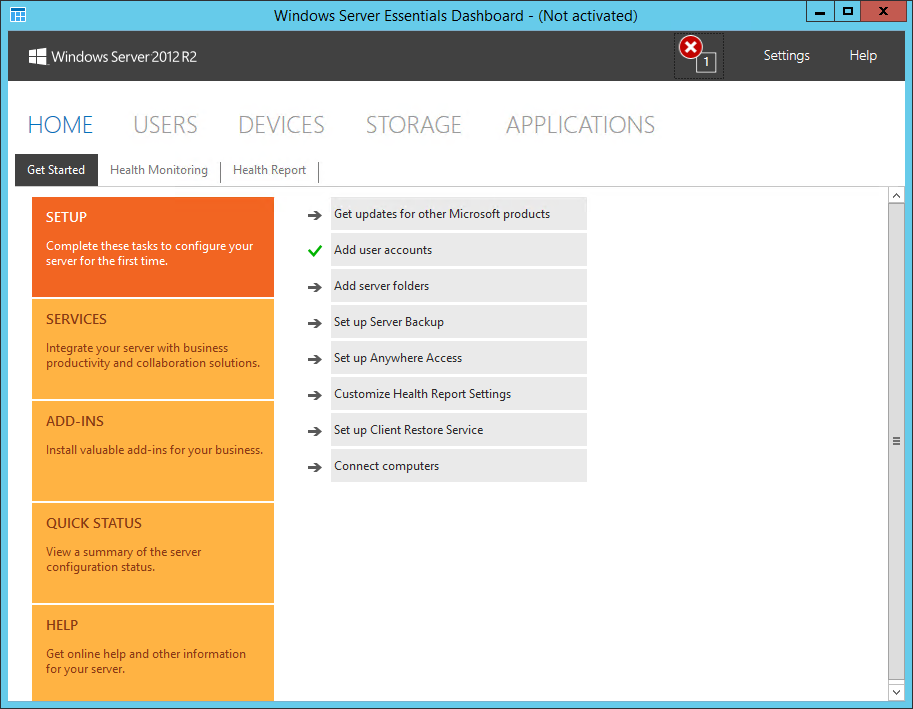Click arrow icon beside Customize Health Report Settings
Image resolution: width=913 pixels, height=709 pixels.
(314, 395)
